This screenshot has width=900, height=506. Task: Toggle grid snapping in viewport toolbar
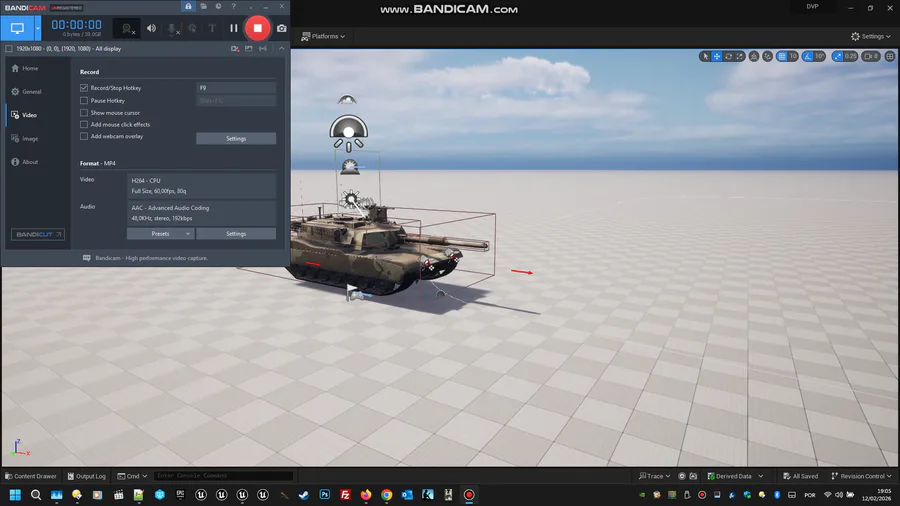(782, 56)
